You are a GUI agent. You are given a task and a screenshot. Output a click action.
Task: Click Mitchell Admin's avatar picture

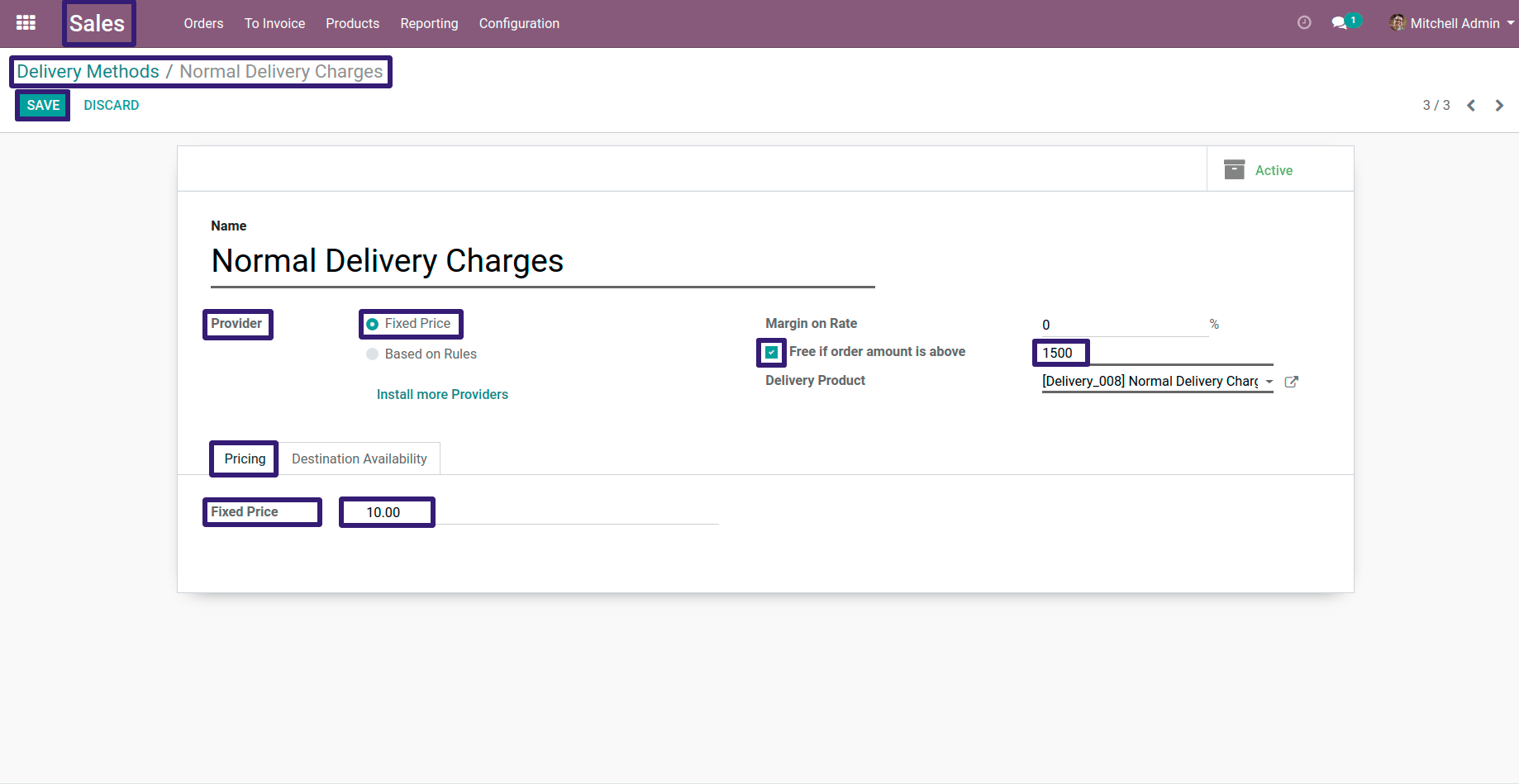coord(1398,23)
